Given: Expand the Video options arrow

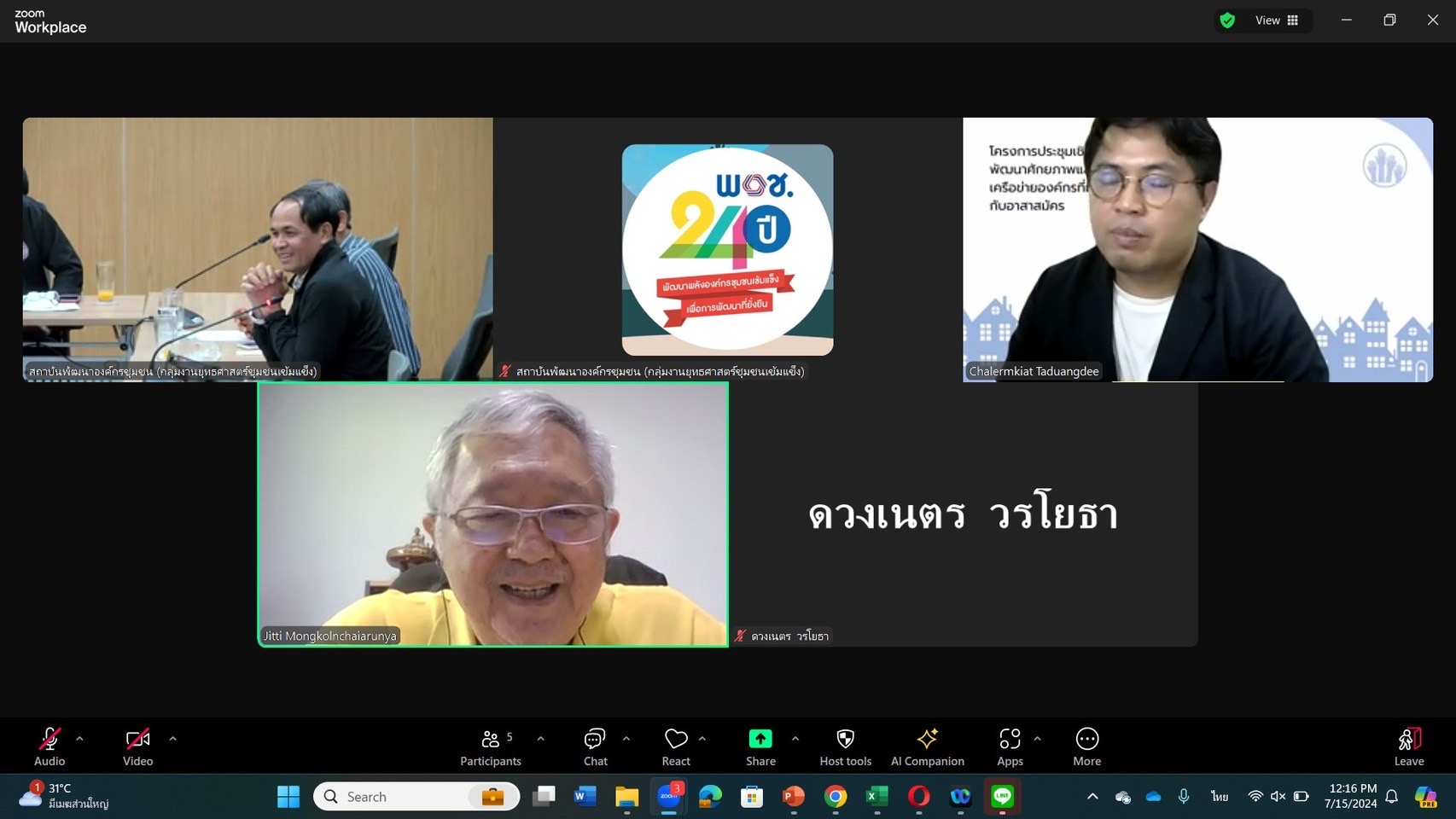Looking at the screenshot, I should pyautogui.click(x=172, y=739).
